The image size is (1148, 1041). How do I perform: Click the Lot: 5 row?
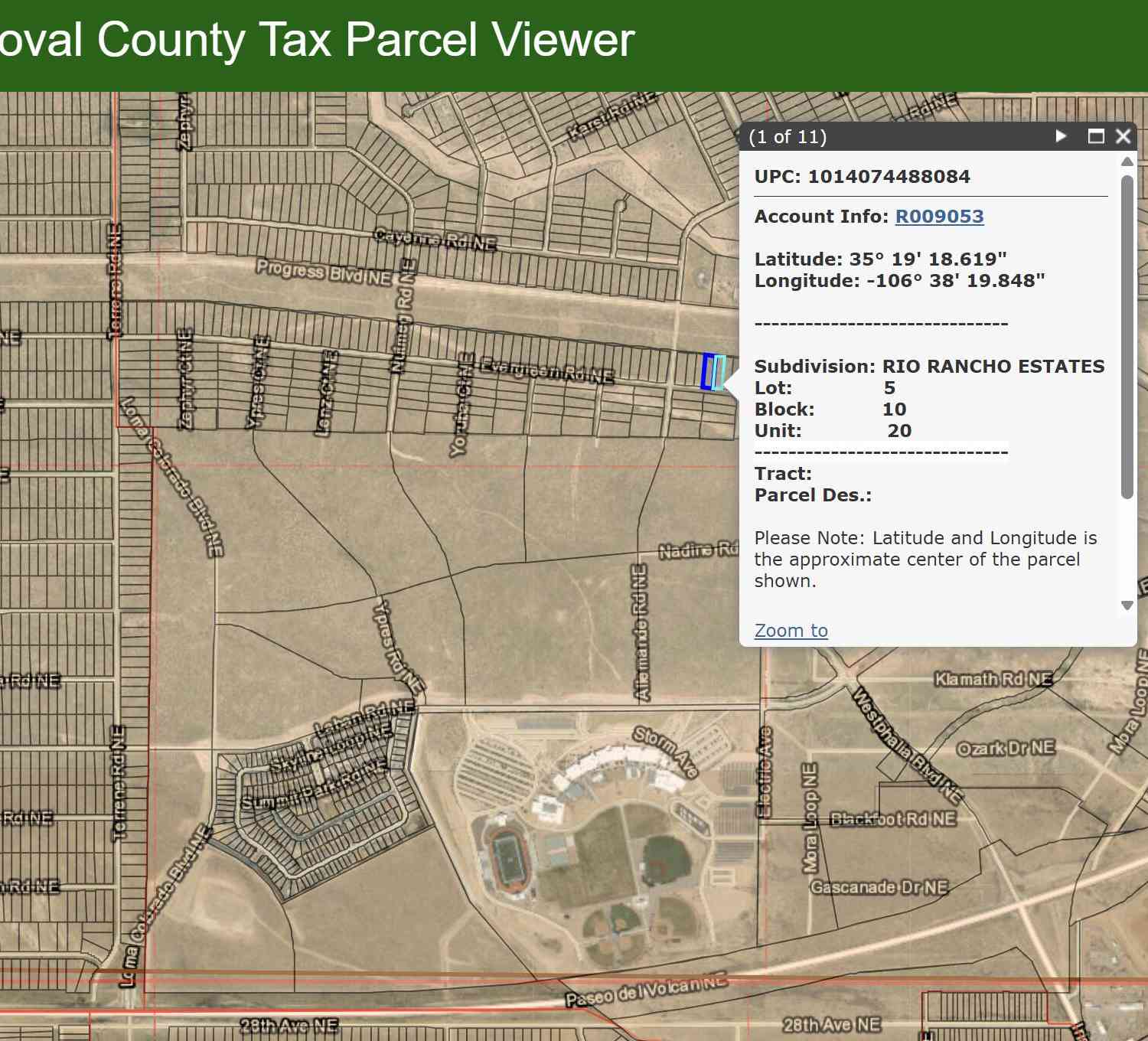(x=825, y=388)
